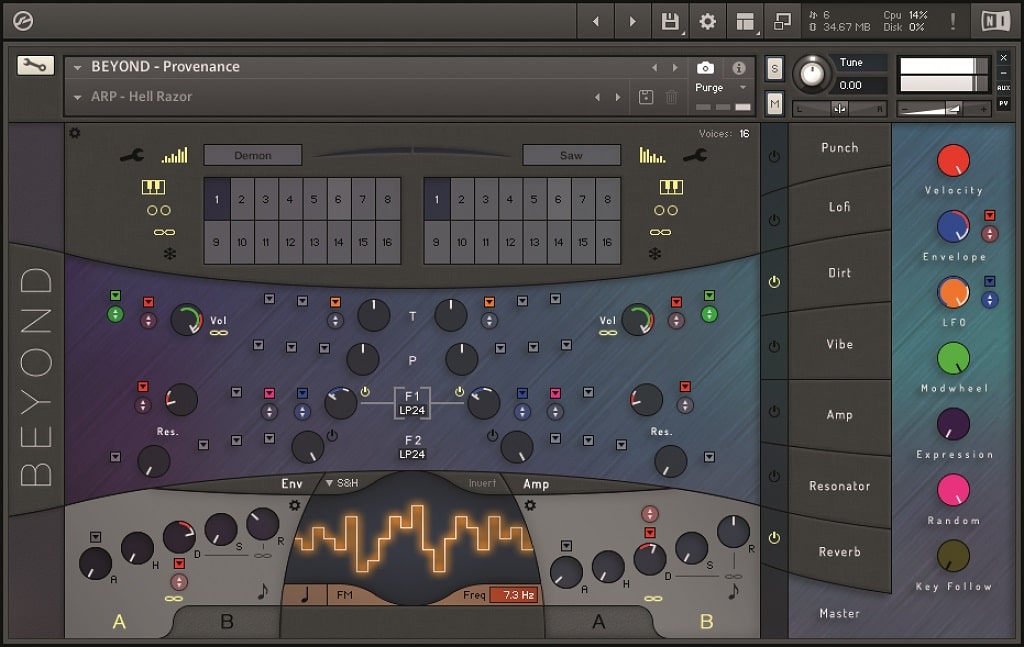Toggle the Punch effect power button
The image size is (1024, 647).
pos(775,157)
